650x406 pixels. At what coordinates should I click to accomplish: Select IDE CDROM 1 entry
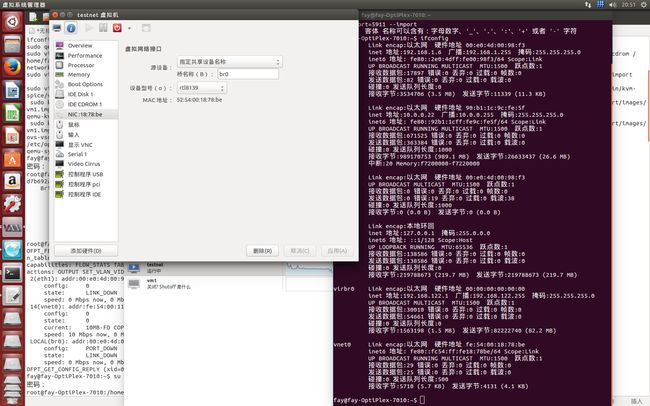tap(86, 104)
